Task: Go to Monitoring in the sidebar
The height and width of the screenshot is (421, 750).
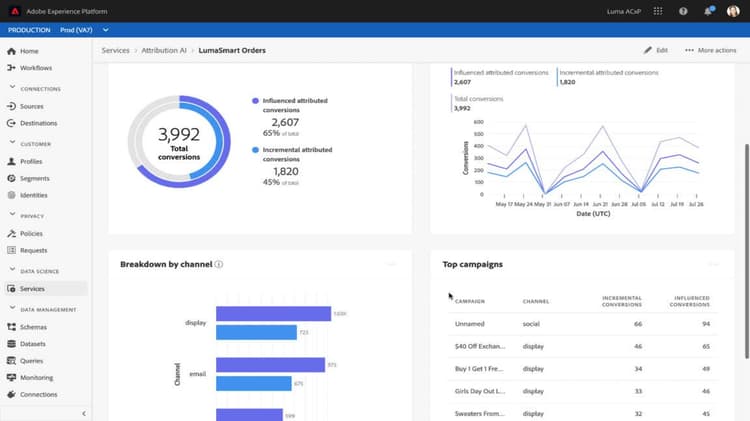Action: click(36, 377)
